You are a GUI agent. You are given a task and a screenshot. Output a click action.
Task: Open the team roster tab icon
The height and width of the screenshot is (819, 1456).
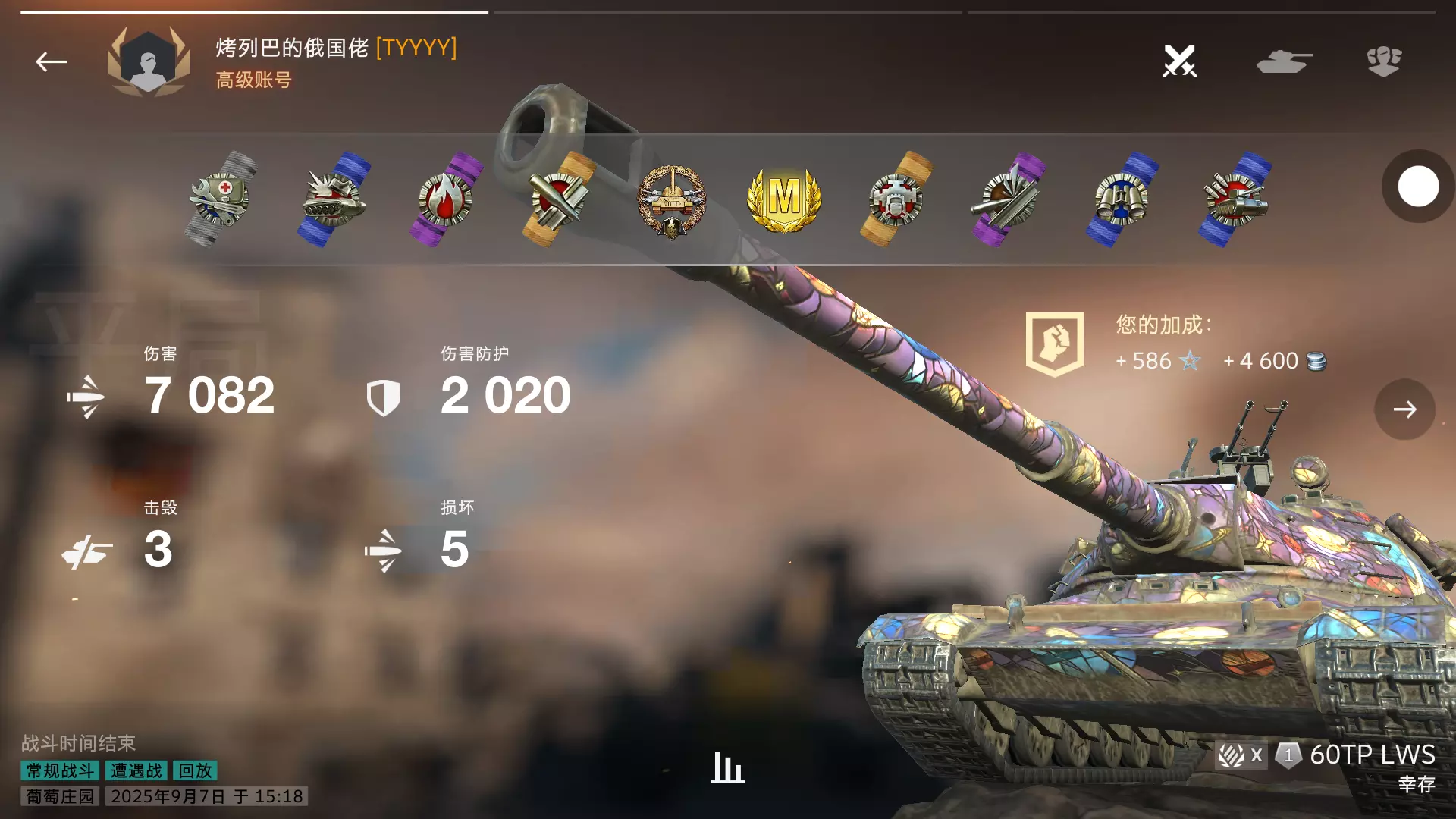(x=1384, y=61)
